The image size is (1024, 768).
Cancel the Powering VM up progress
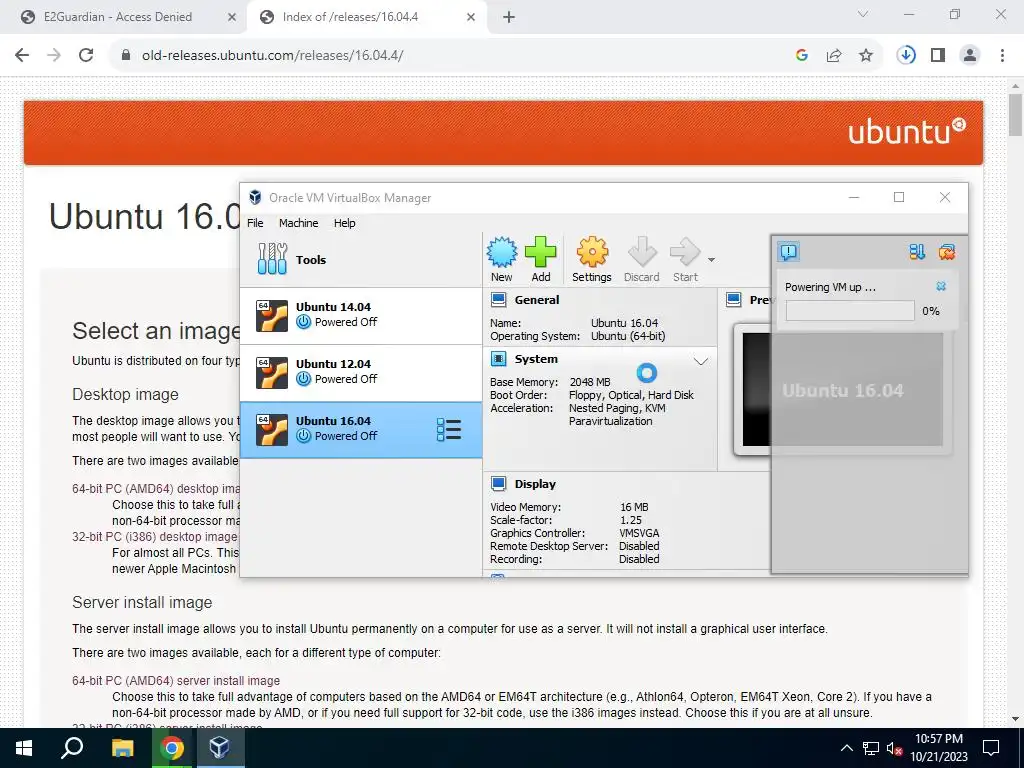pyautogui.click(x=941, y=286)
